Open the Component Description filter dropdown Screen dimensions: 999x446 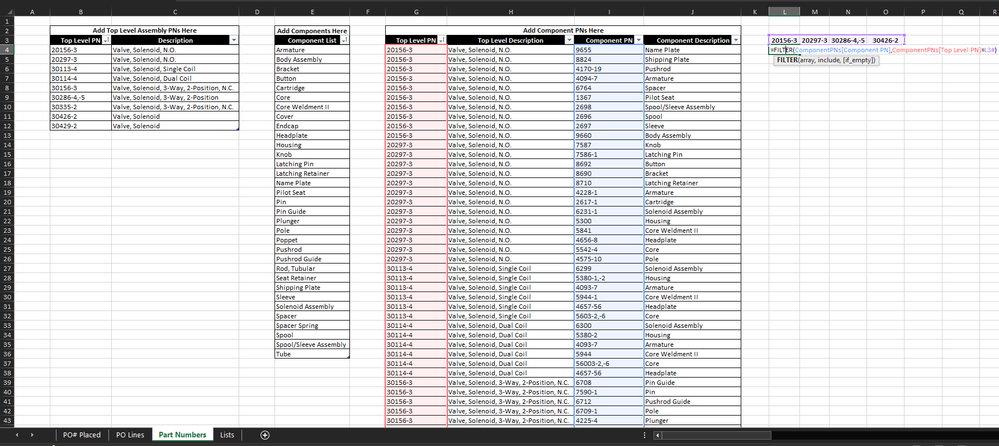[736, 40]
